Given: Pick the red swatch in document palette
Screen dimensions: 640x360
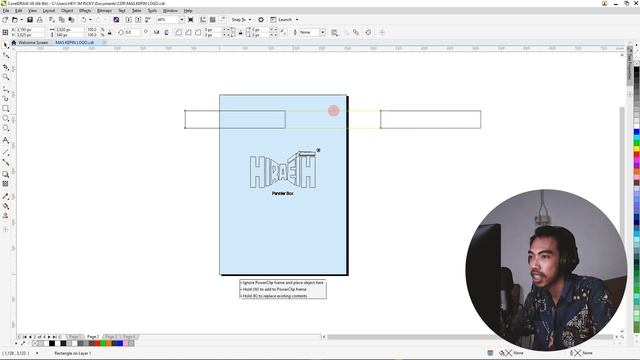Looking at the screenshot, I should (x=97, y=344).
